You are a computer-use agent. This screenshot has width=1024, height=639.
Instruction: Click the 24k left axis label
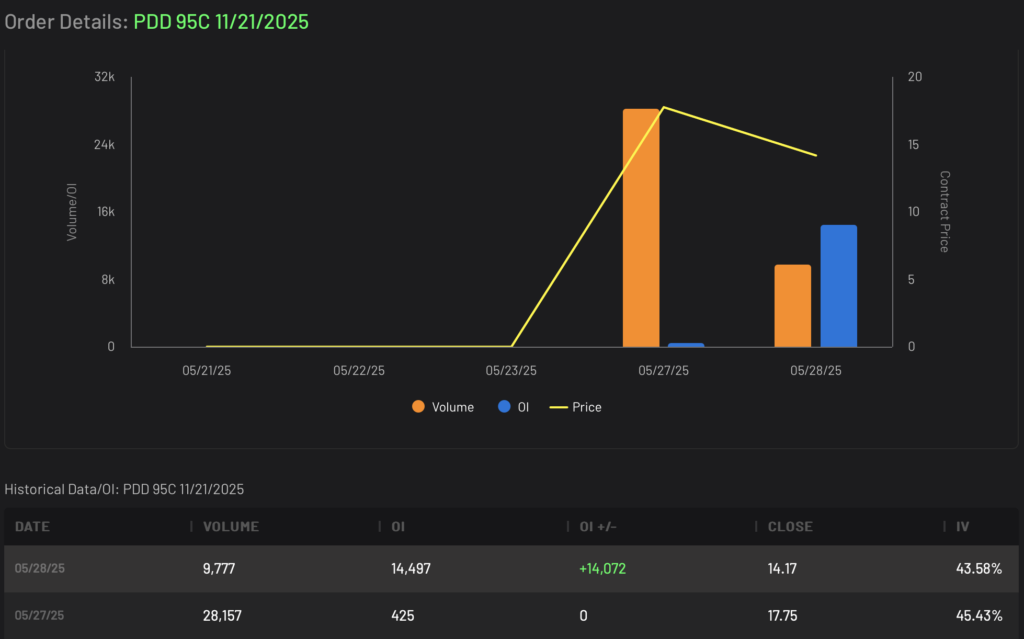pyautogui.click(x=104, y=144)
